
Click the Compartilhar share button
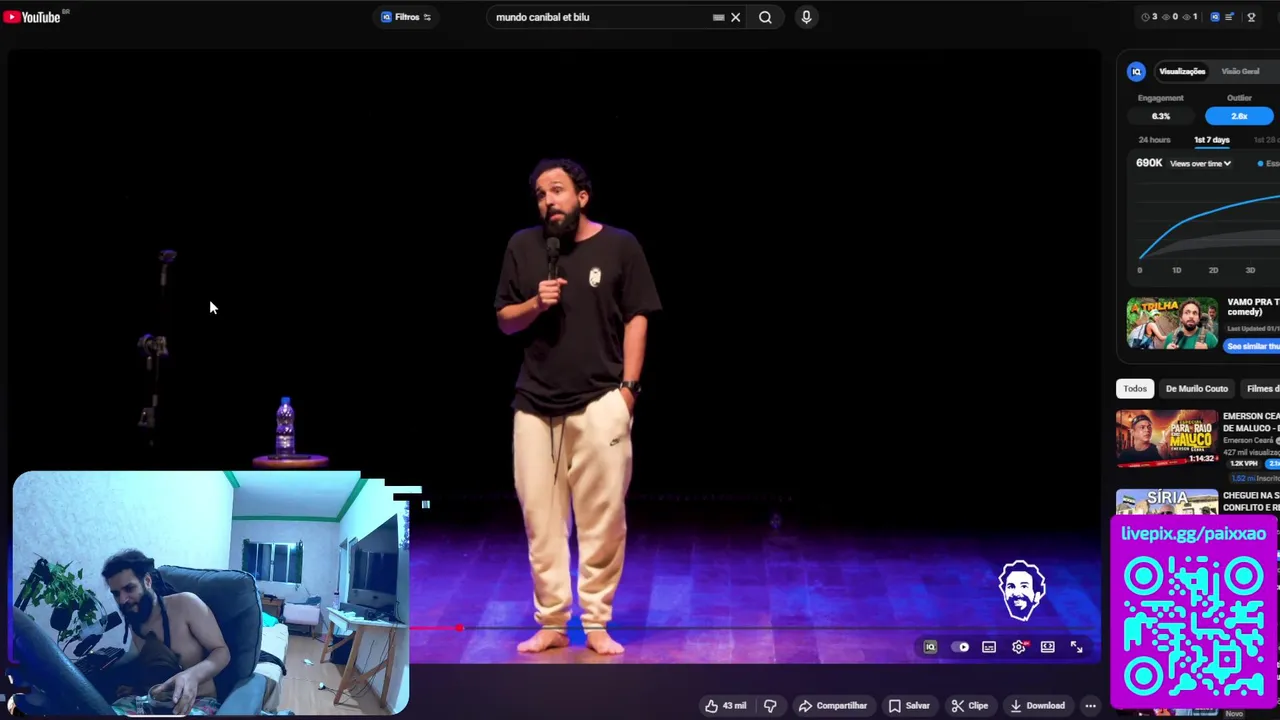click(x=832, y=706)
